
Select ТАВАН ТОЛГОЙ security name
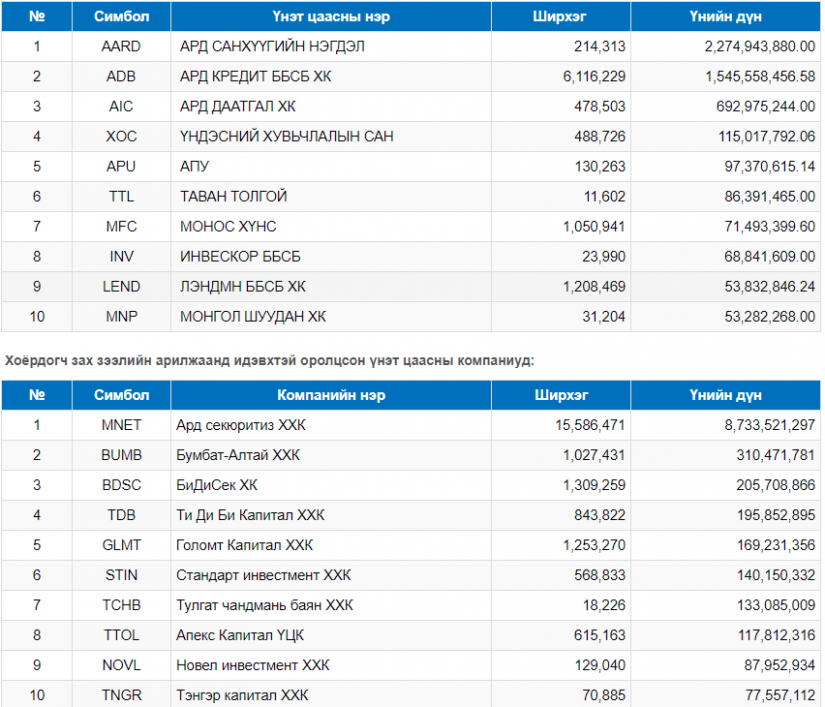(234, 196)
